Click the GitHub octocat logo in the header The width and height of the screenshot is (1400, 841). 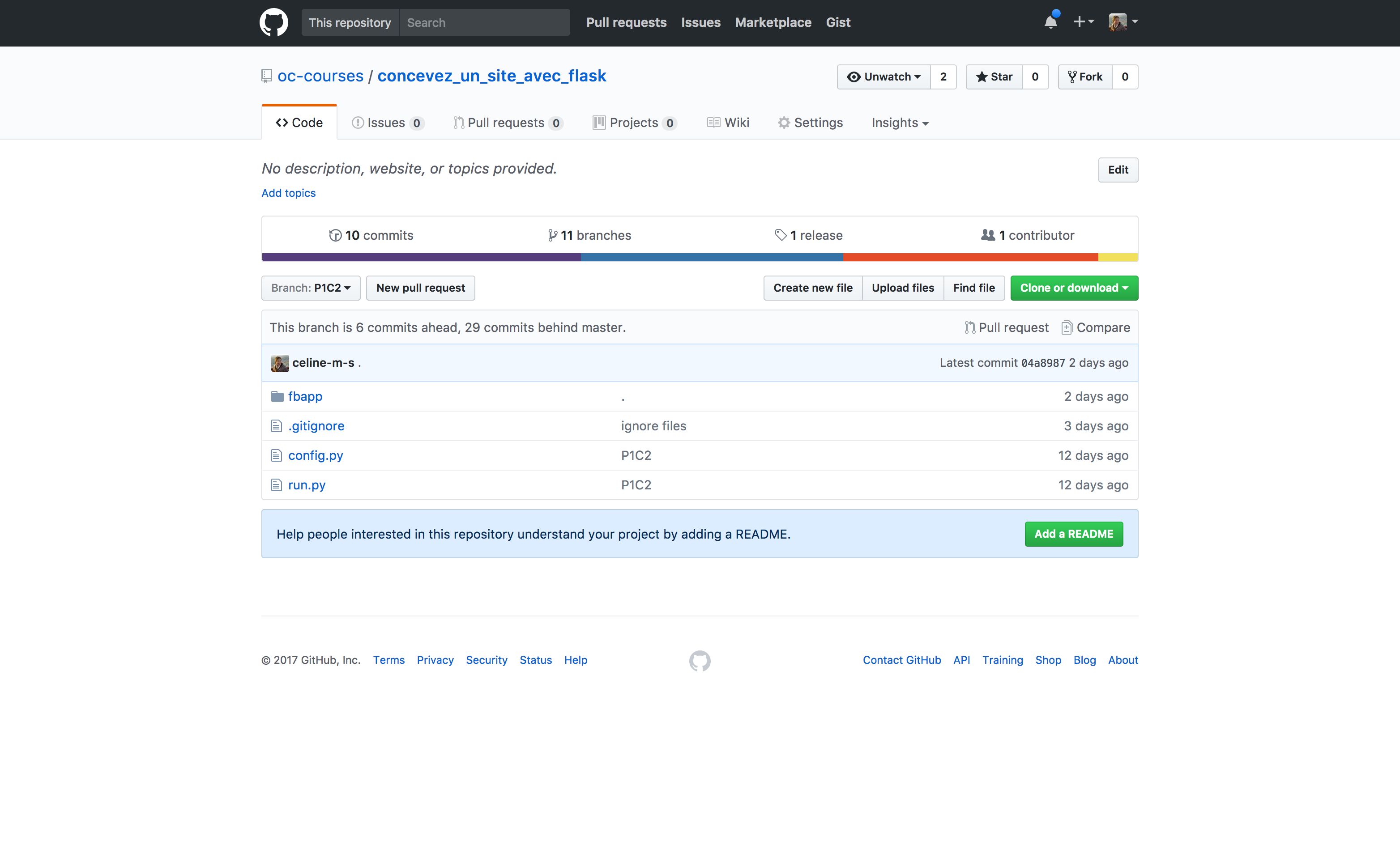(273, 22)
